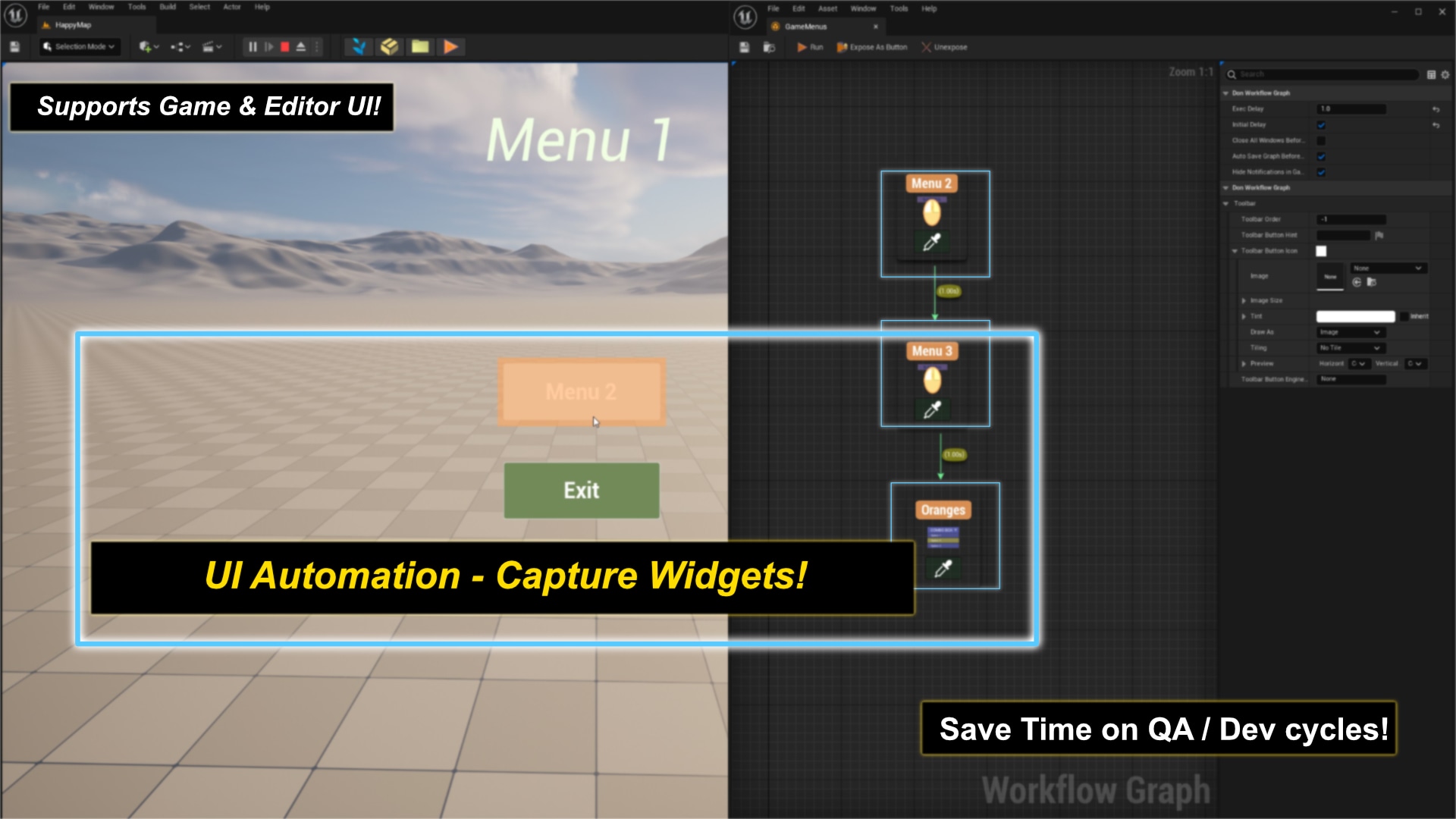This screenshot has height=819, width=1456.
Task: Click the orange play arrow toolbar icon
Action: (450, 47)
